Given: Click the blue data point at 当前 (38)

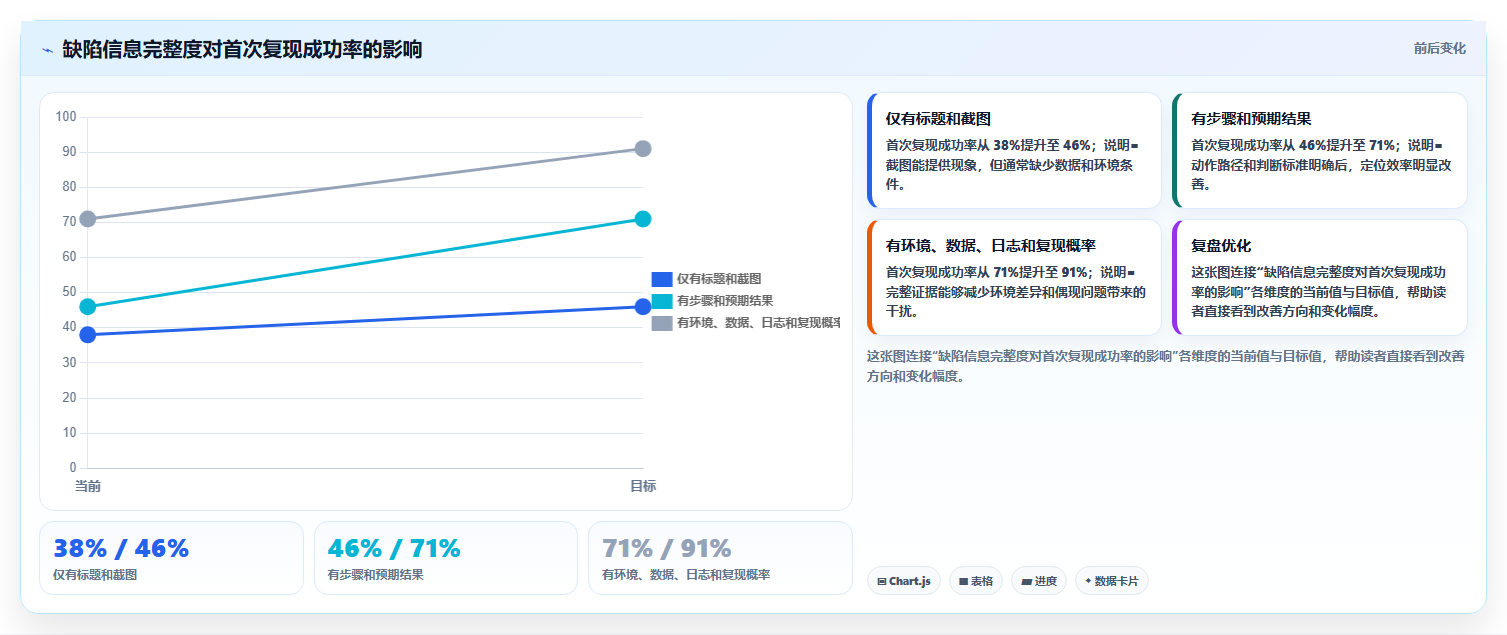Looking at the screenshot, I should 88,335.
